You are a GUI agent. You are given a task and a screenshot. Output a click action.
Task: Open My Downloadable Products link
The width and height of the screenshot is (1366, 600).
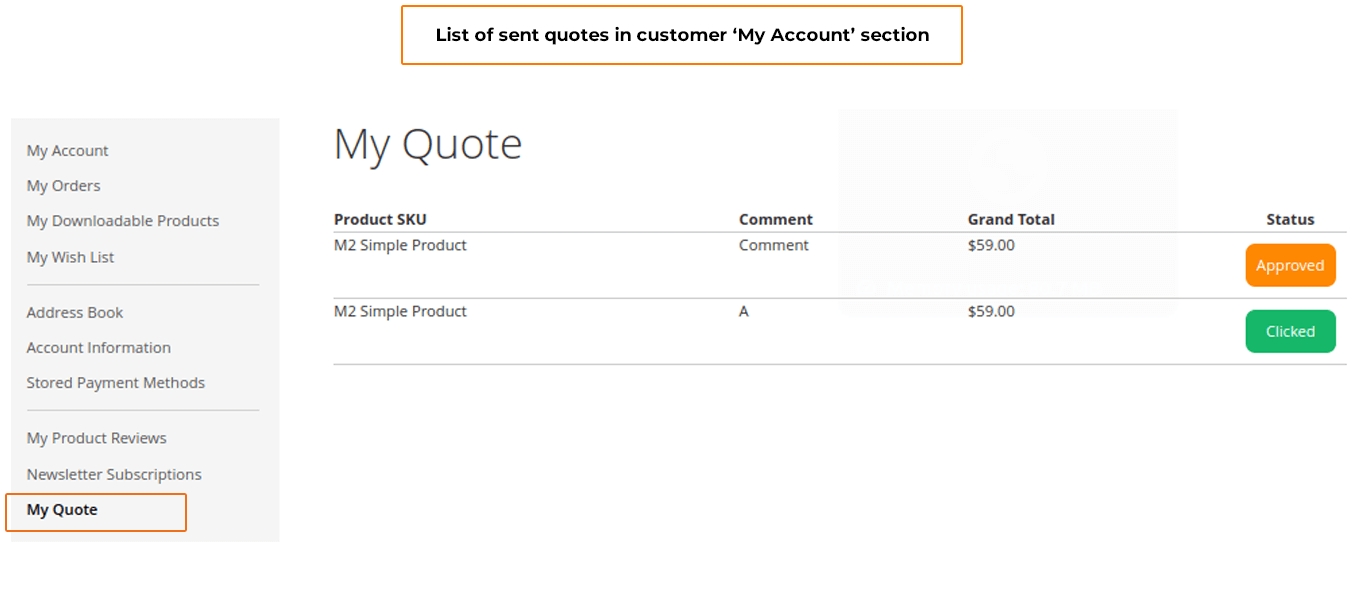click(x=122, y=221)
